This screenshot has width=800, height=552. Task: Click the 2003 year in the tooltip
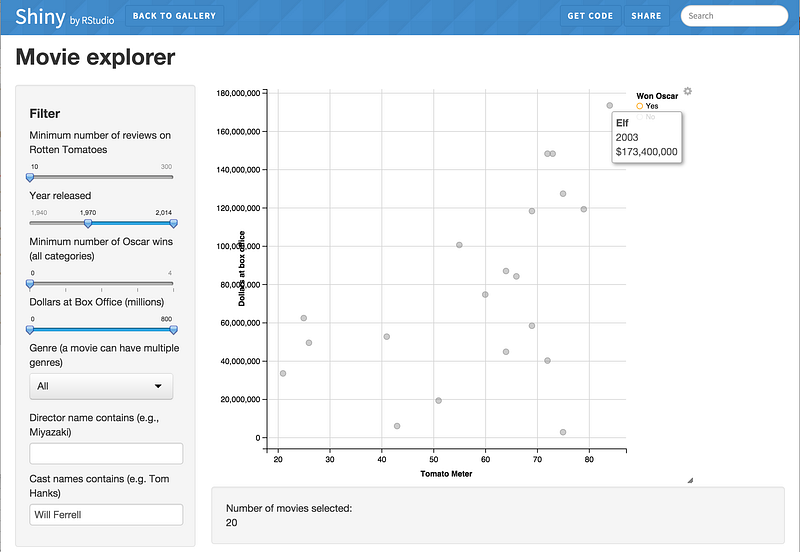627,137
